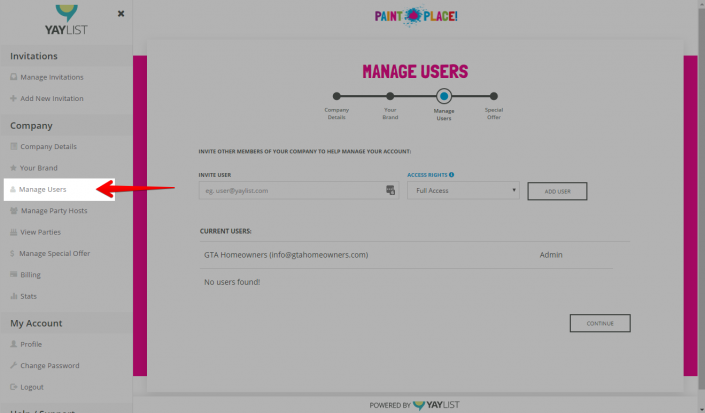Click the YayList logo in the Powered By footer

click(436, 405)
